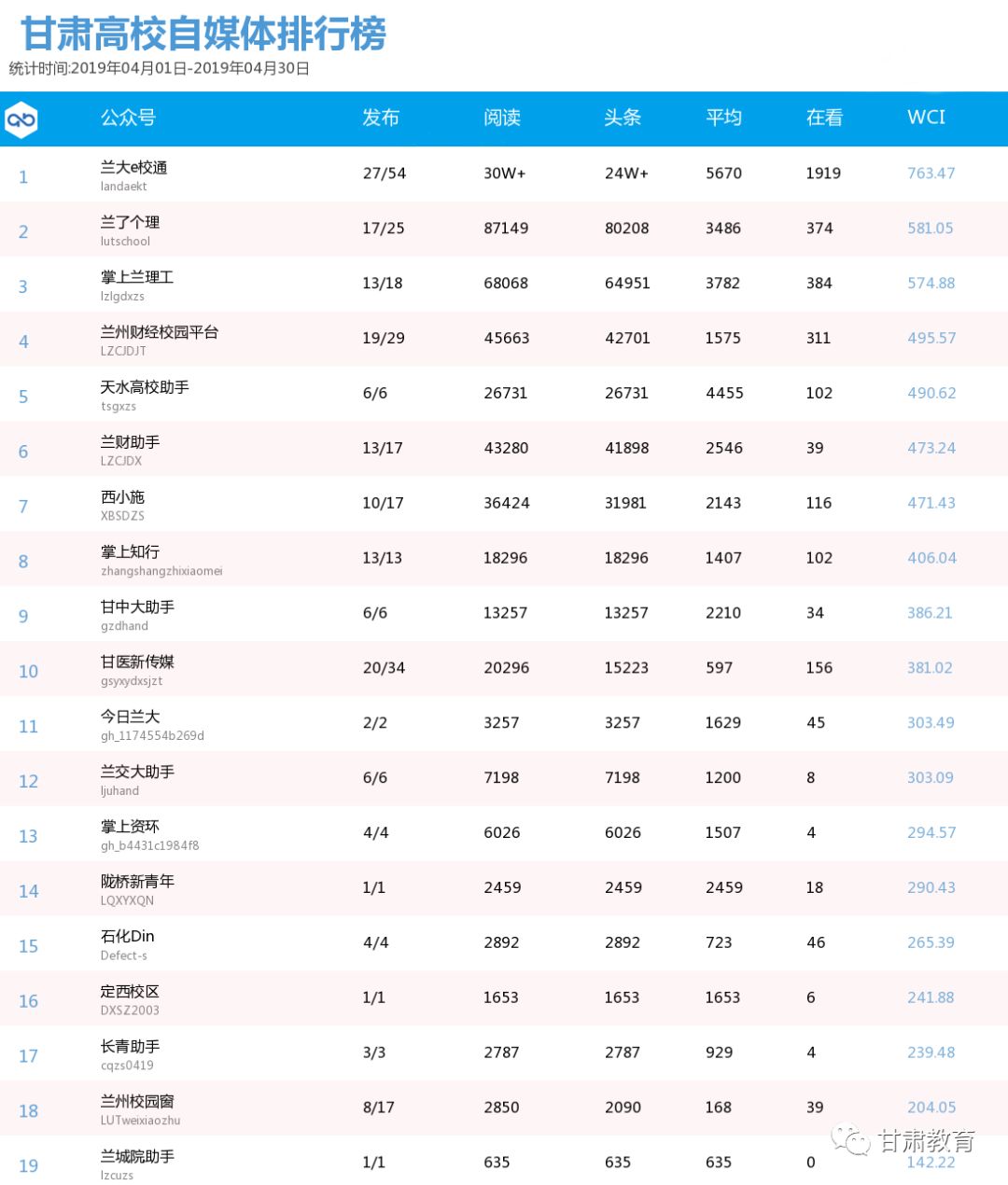Screen dimensions: 1008x1185
Task: Click rank number 19
Action: tap(29, 1166)
